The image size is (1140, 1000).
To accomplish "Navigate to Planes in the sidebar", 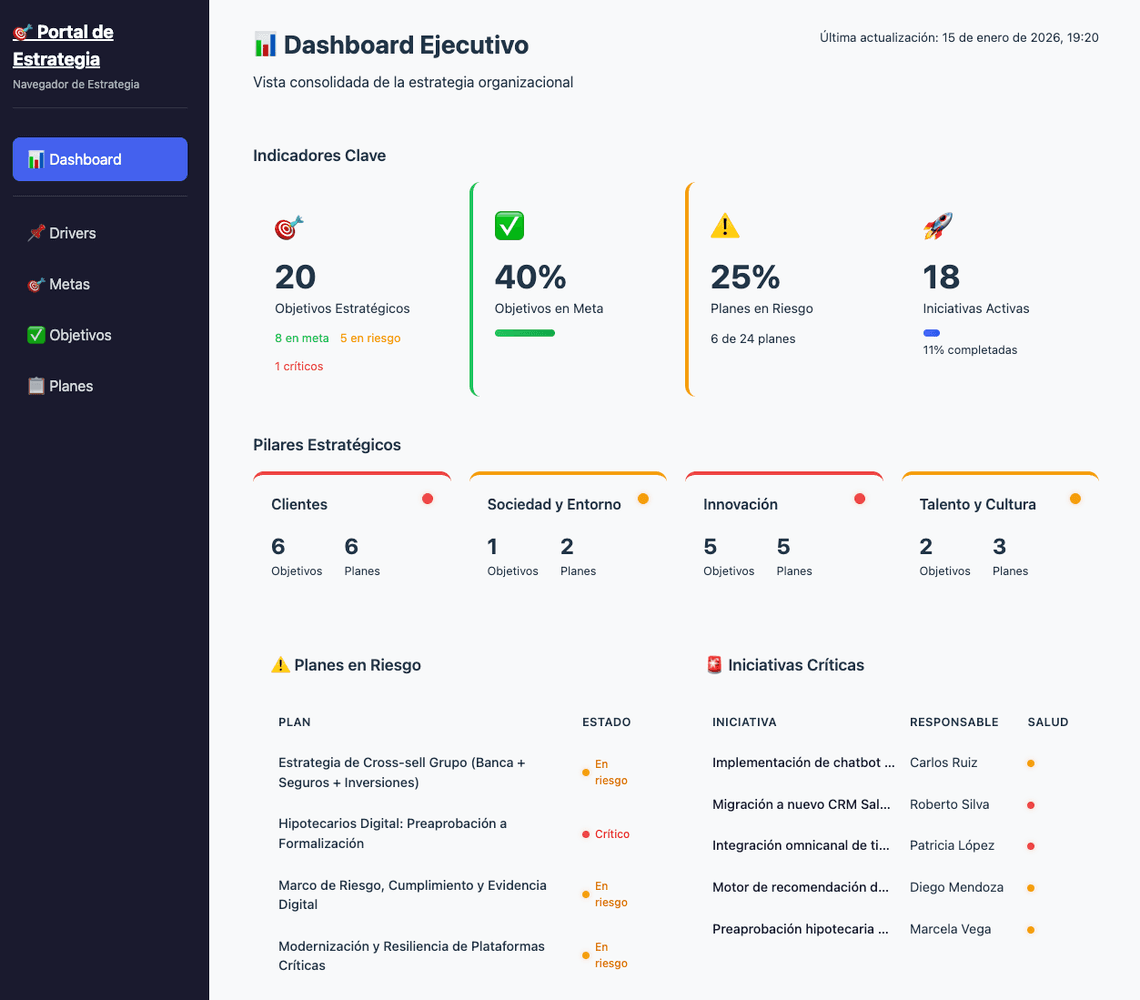I will point(100,386).
